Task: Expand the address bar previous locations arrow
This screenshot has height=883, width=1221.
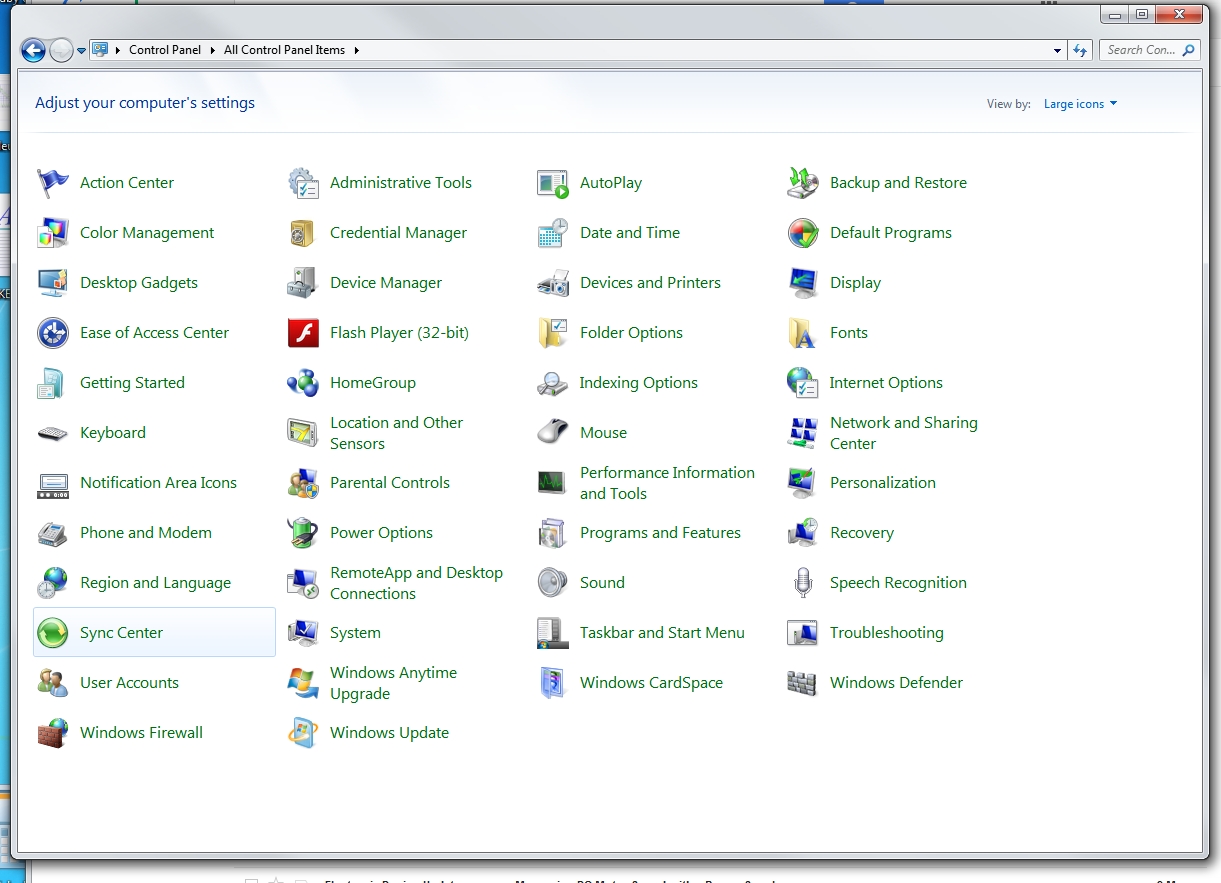Action: [x=1058, y=50]
